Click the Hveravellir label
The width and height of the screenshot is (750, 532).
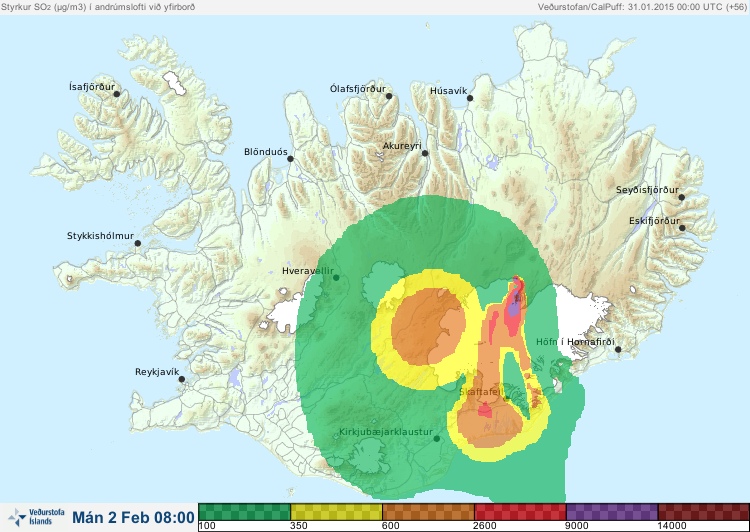[308, 271]
